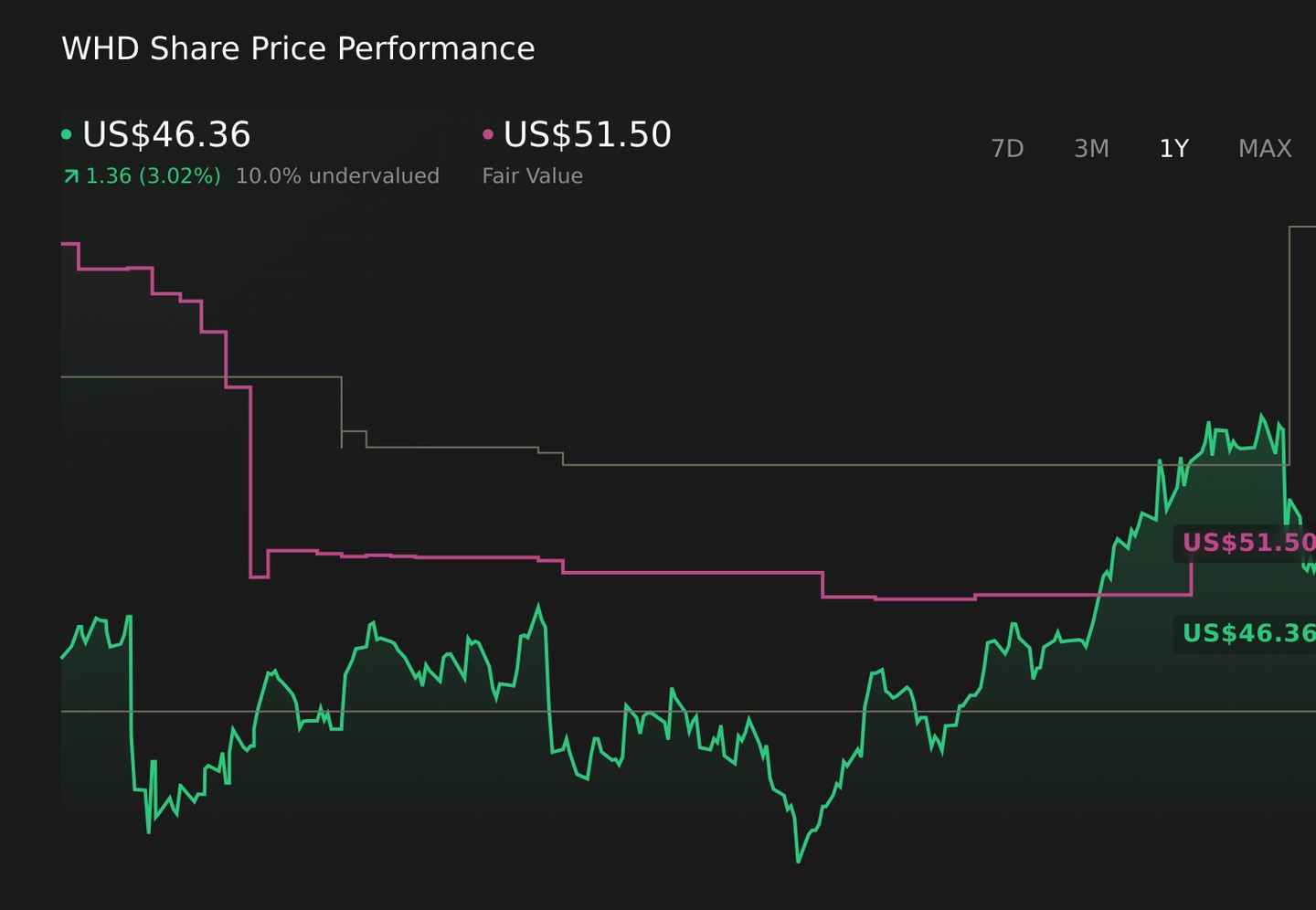Click the pink US$51.50 chart label
Screen dimensions: 1316x910
click(1247, 543)
